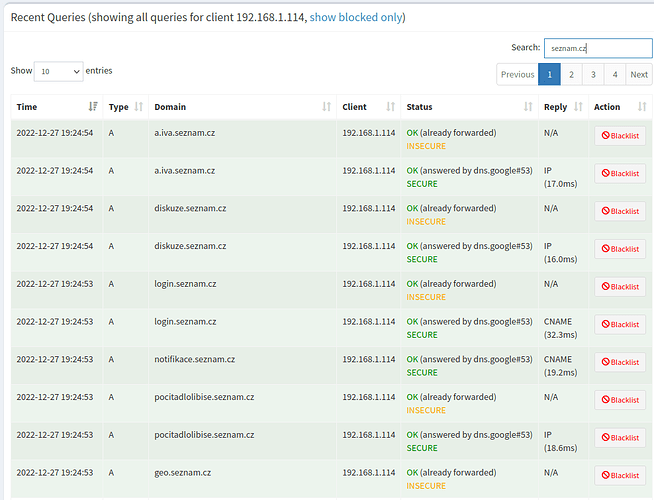Sort by the Reply column header
This screenshot has height=500, width=654.
pyautogui.click(x=562, y=107)
